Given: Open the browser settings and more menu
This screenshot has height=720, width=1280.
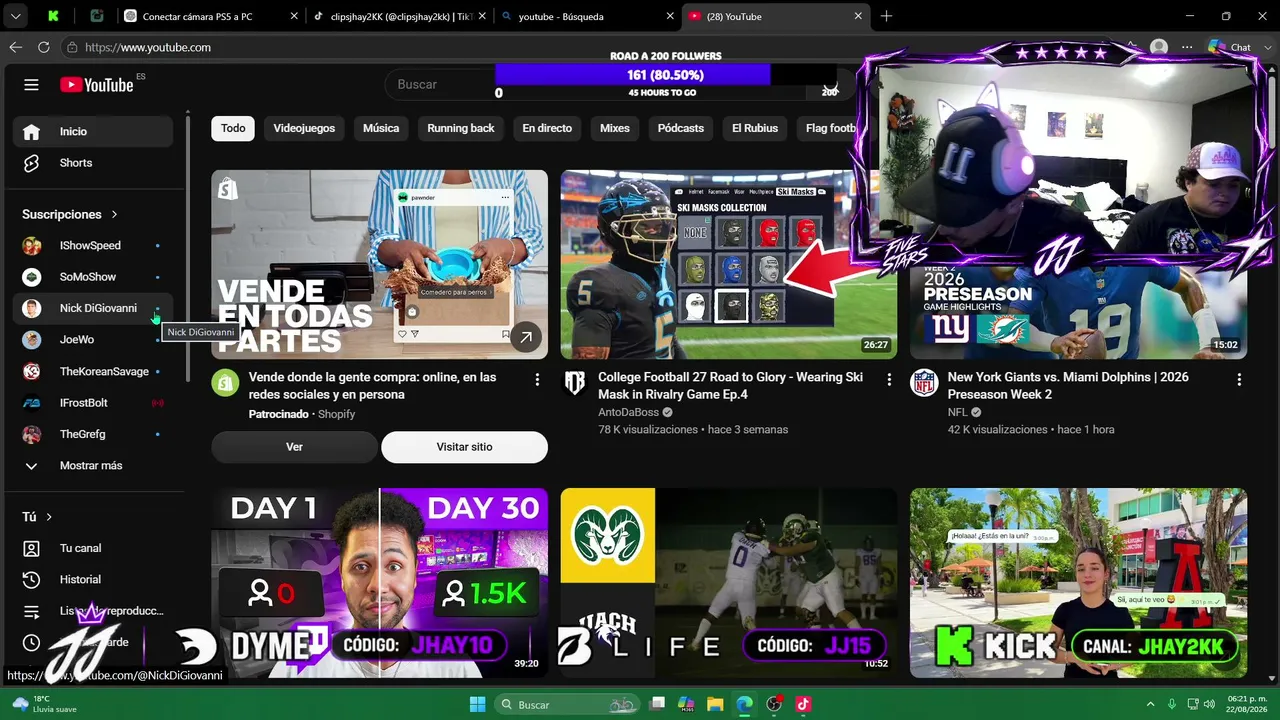Looking at the screenshot, I should [x=1187, y=47].
